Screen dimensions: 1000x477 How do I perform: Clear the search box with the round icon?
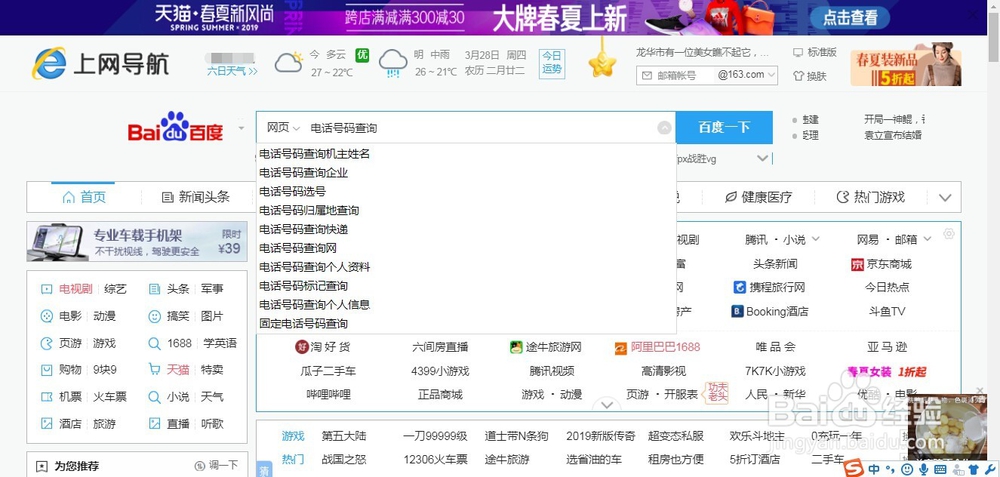(x=664, y=128)
